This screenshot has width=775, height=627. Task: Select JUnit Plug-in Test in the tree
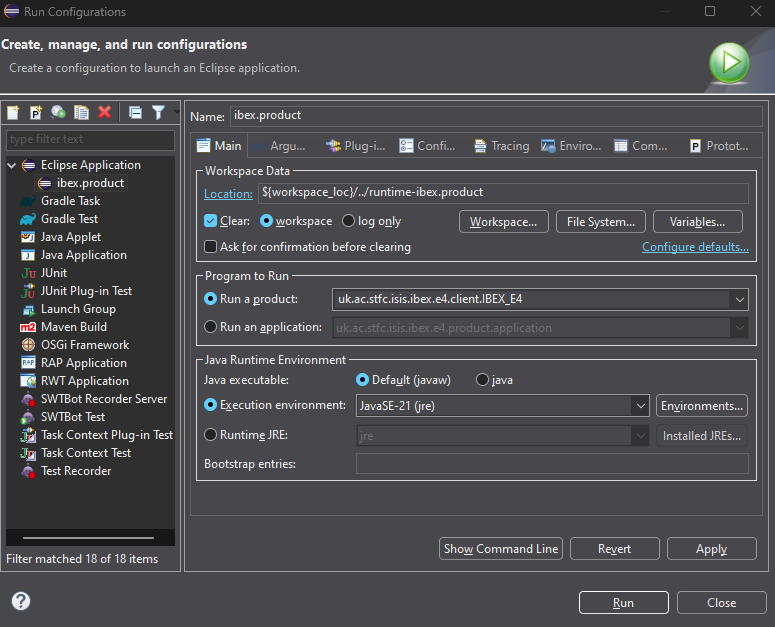click(x=86, y=291)
